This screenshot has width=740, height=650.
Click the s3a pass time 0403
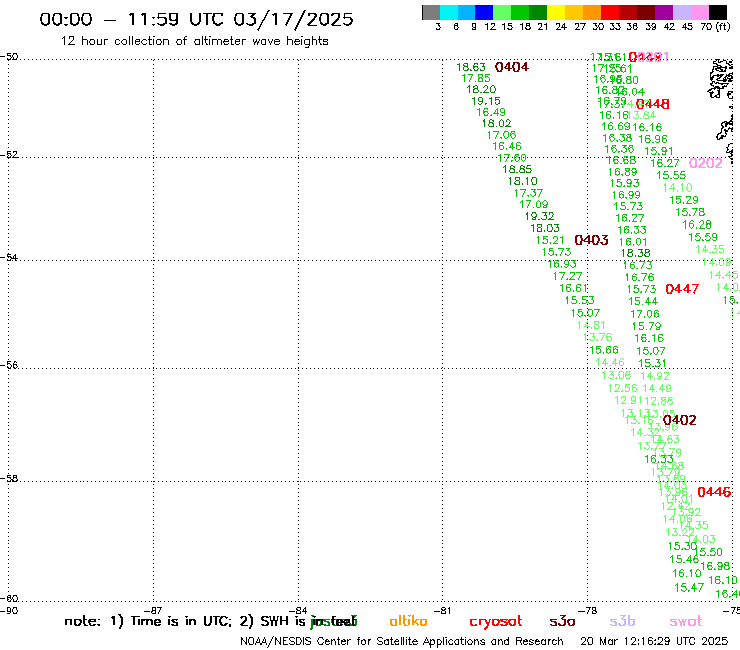click(591, 240)
